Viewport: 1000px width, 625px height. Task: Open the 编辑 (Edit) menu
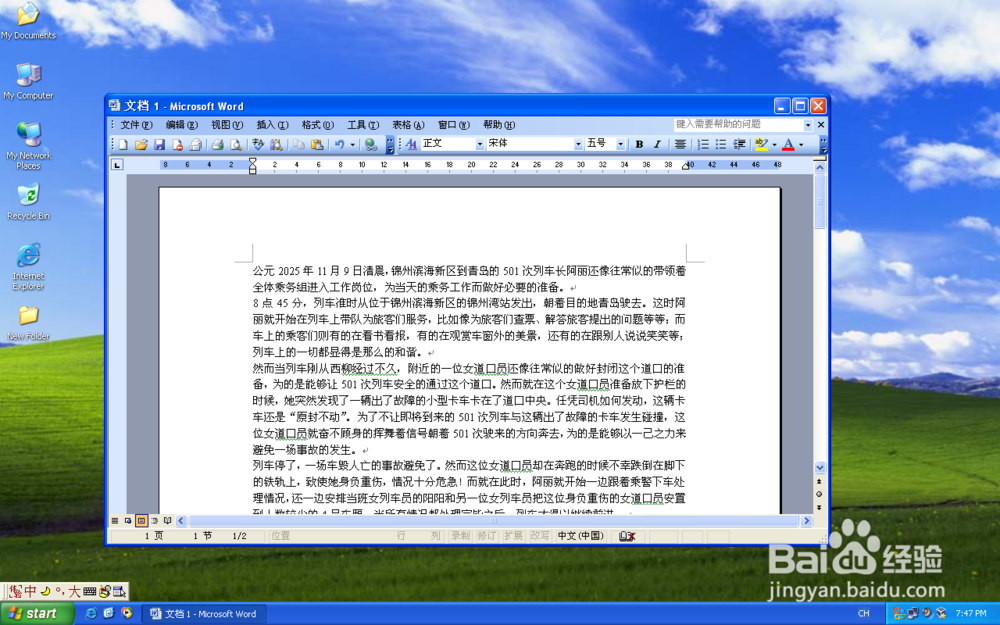[x=182, y=125]
